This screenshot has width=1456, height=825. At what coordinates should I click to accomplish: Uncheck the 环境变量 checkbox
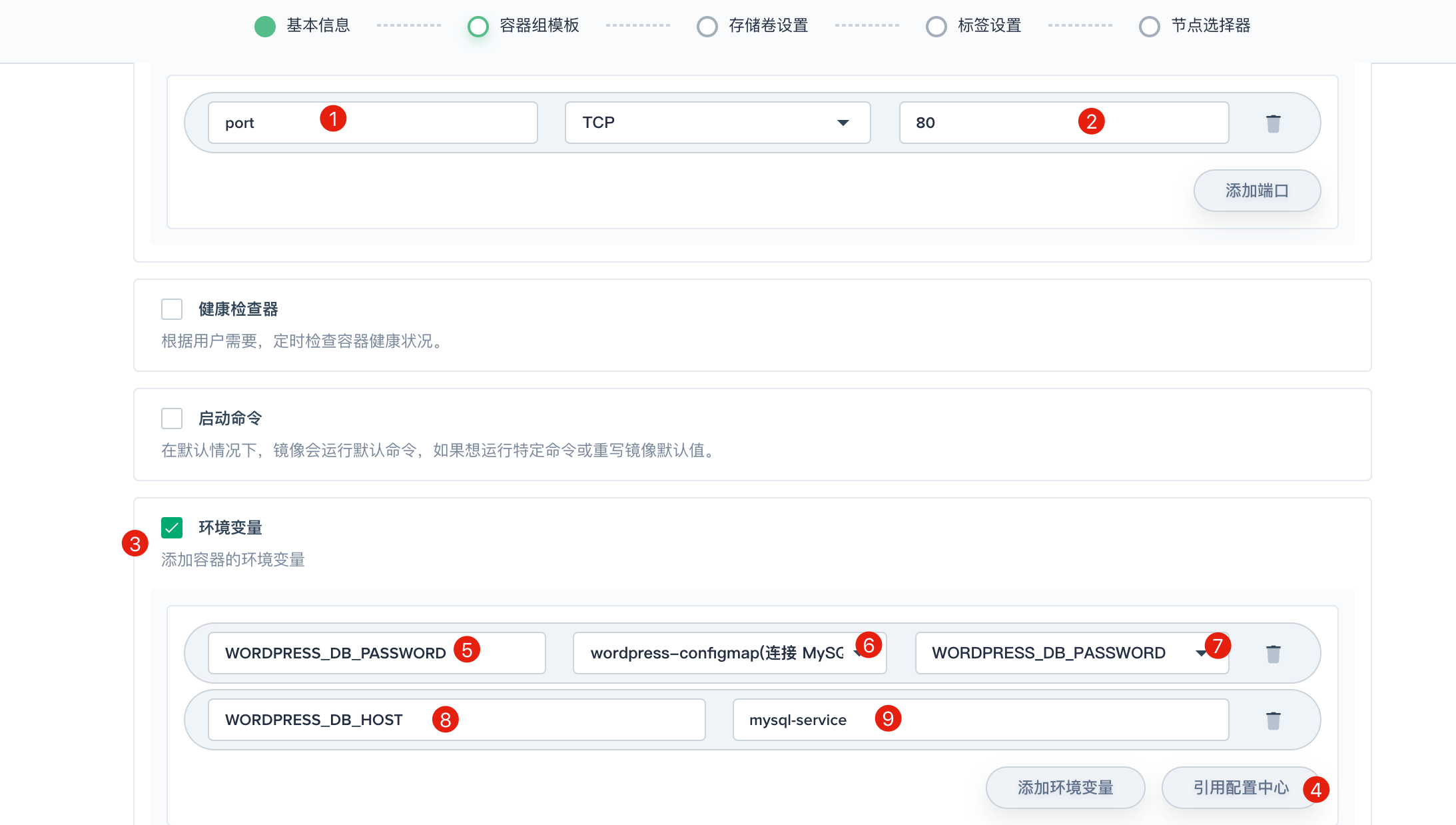click(172, 528)
